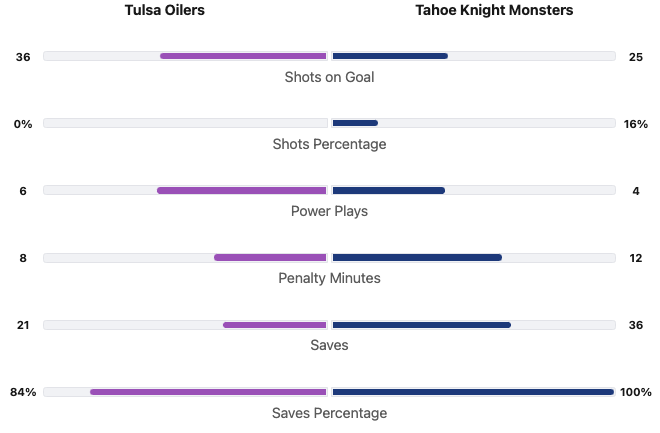Select the Shots on Goal label
This screenshot has height=433, width=660.
[x=329, y=77]
